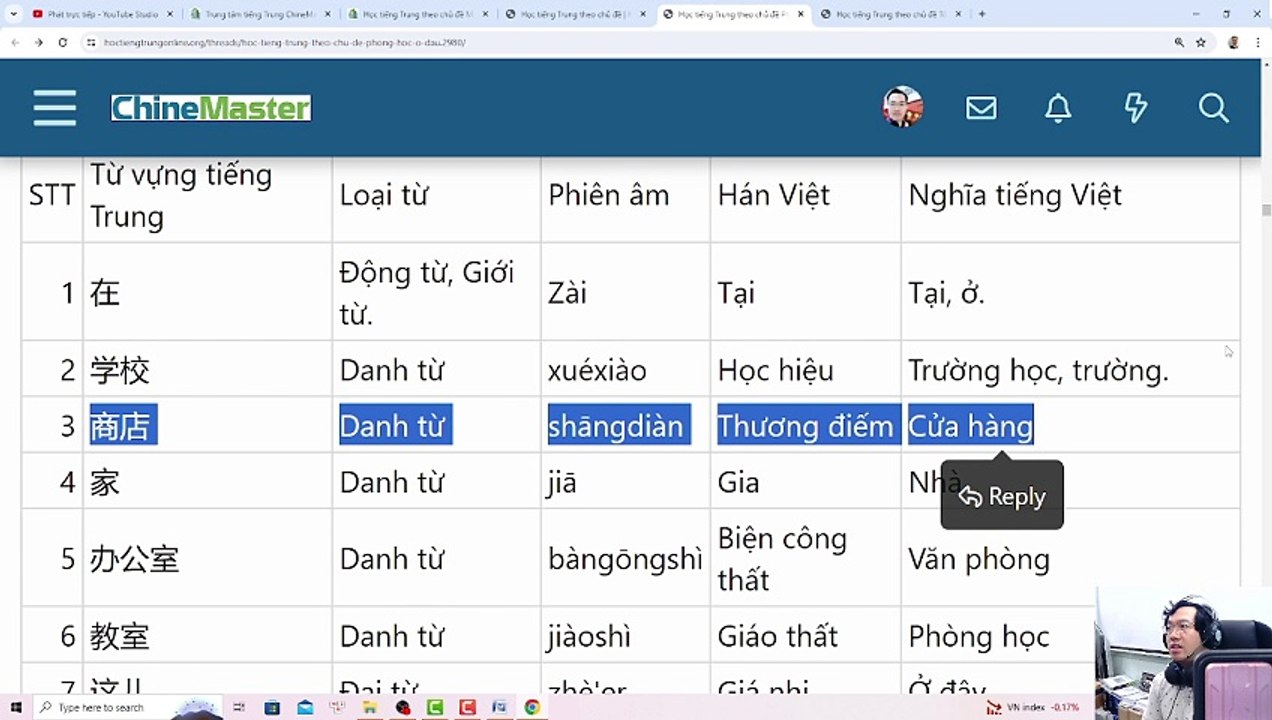Switch to the YouTube Studio browser tab

103,14
